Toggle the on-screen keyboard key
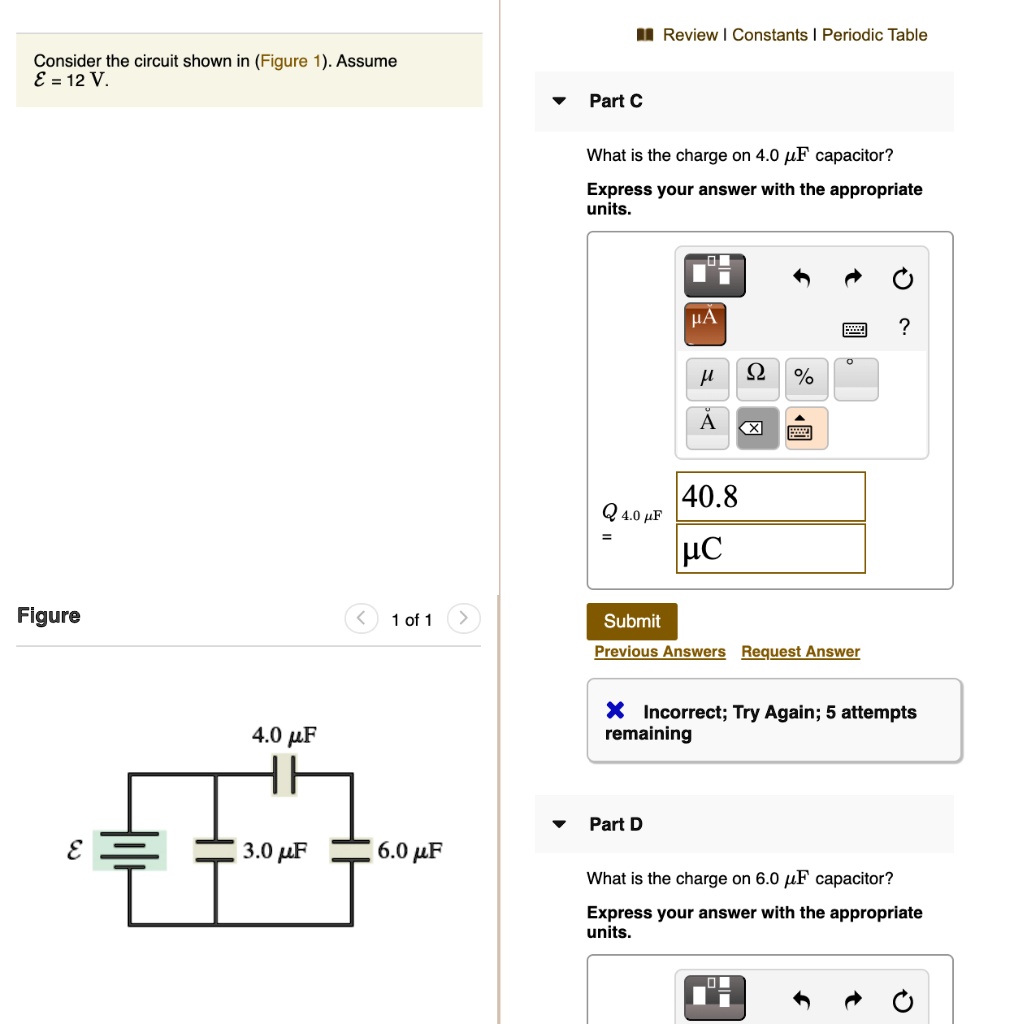 (806, 426)
